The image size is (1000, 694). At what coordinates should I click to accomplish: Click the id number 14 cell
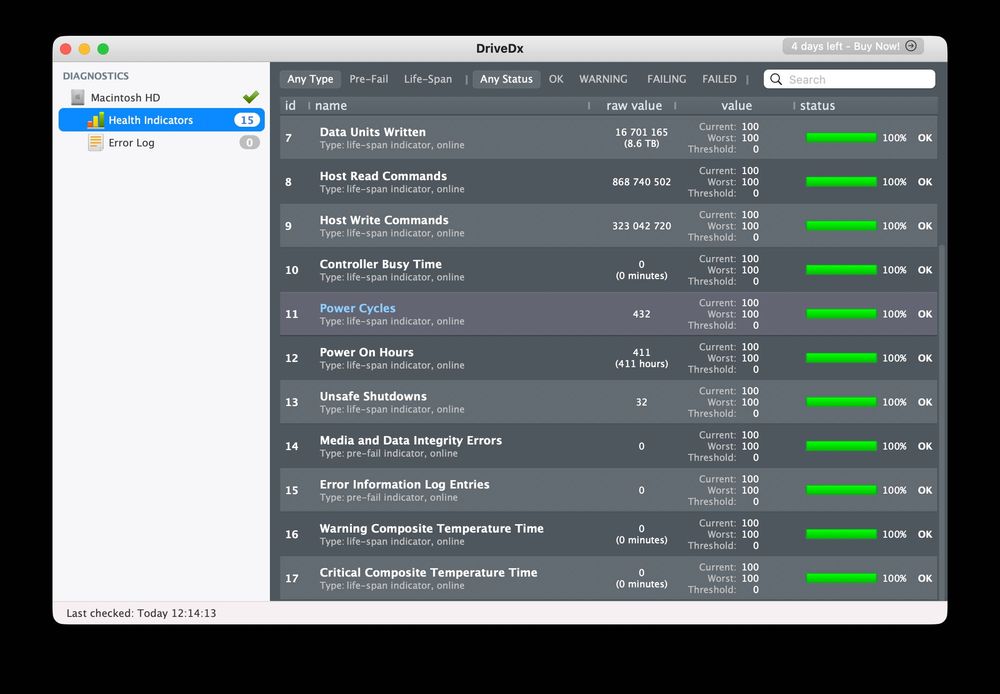[291, 446]
